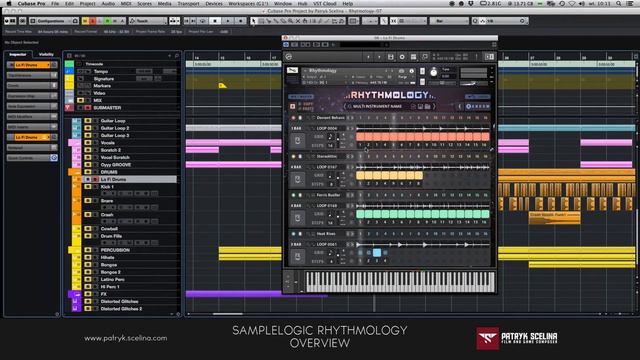Toggle power on Ferris Bueller loop
The width and height of the screenshot is (640, 360).
(293, 195)
